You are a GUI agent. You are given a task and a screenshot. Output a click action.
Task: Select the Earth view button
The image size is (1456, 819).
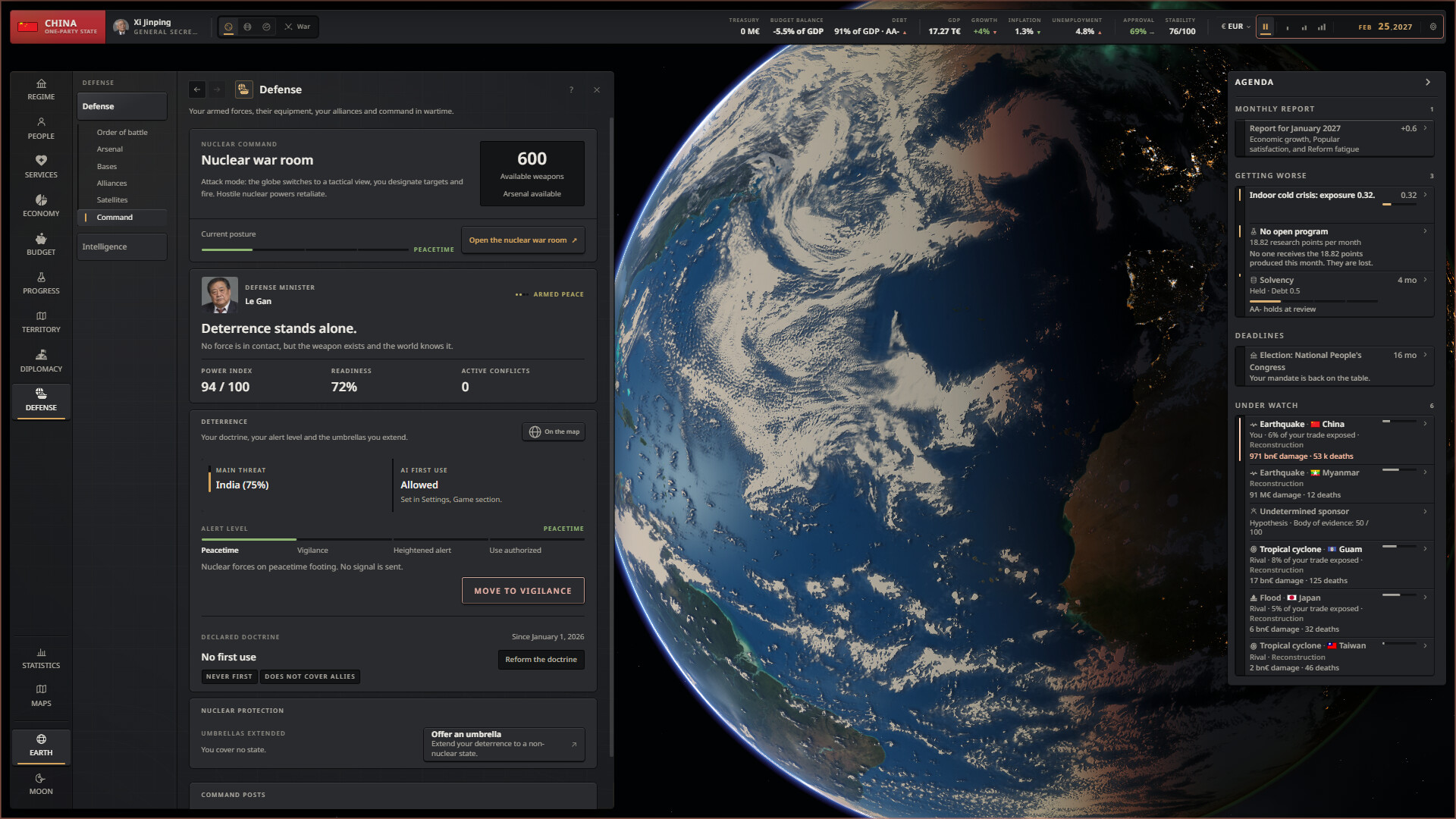(x=41, y=745)
